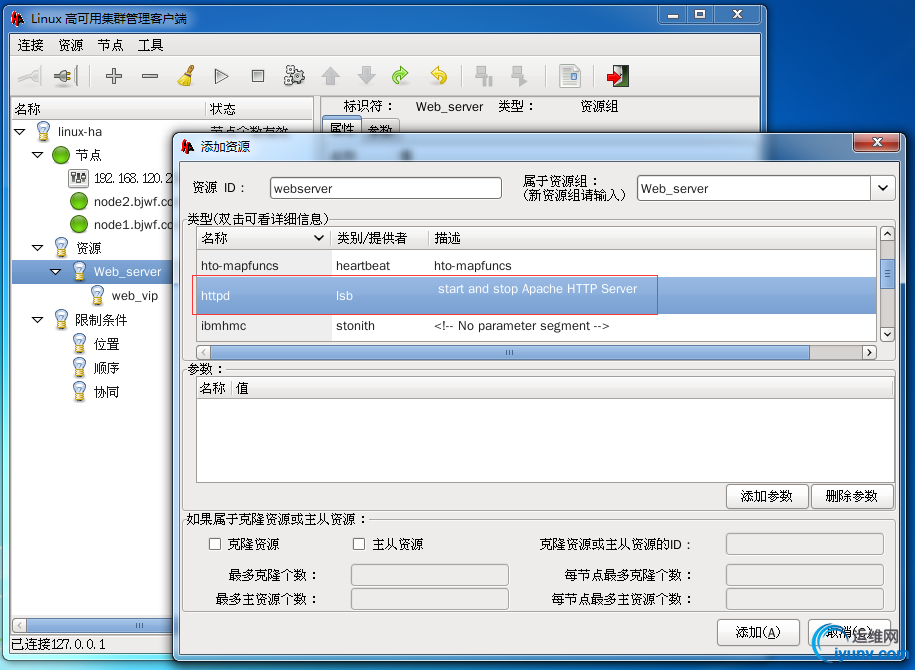Select the ibmhmc stonith row
The image size is (915, 670).
(536, 326)
